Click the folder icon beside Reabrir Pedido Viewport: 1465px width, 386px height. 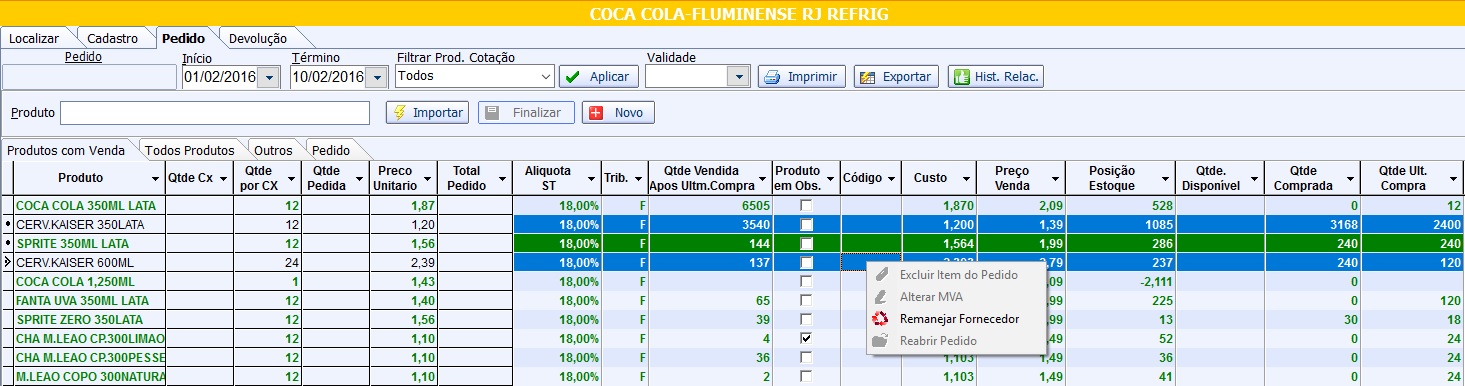pyautogui.click(x=880, y=341)
